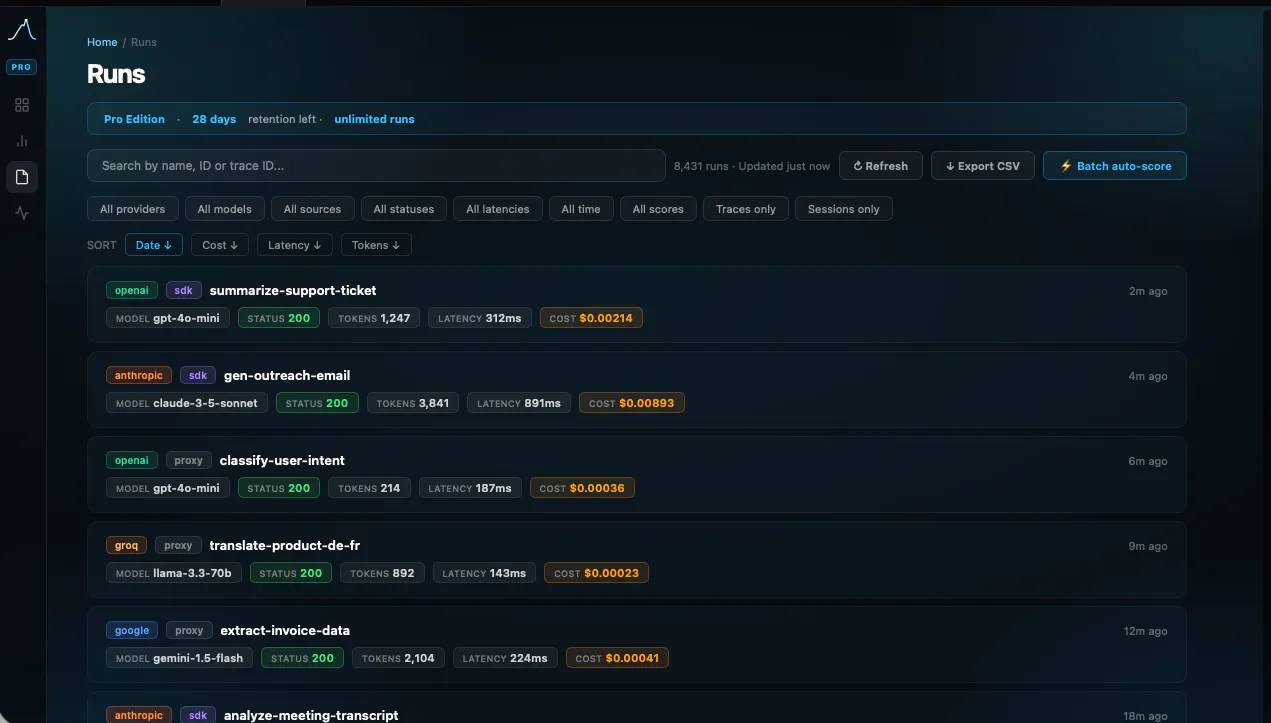
Task: Refresh the runs list
Action: point(880,166)
